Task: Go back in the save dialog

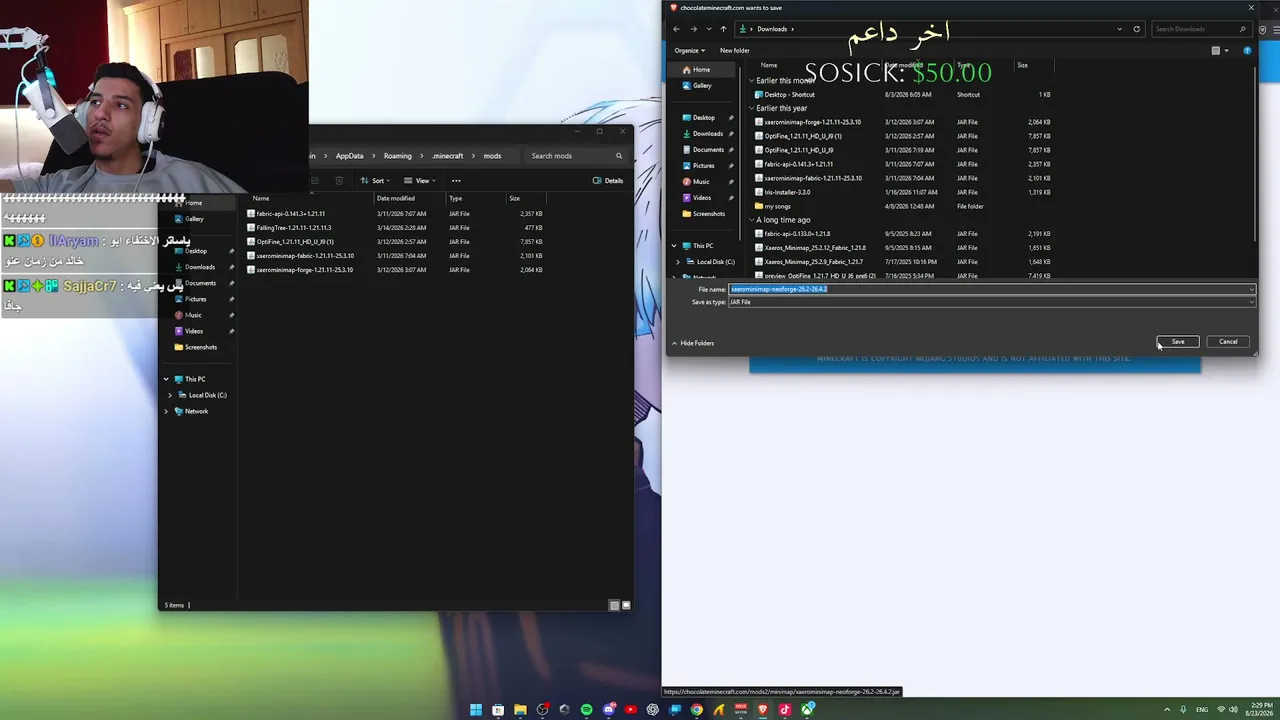Action: tap(676, 29)
